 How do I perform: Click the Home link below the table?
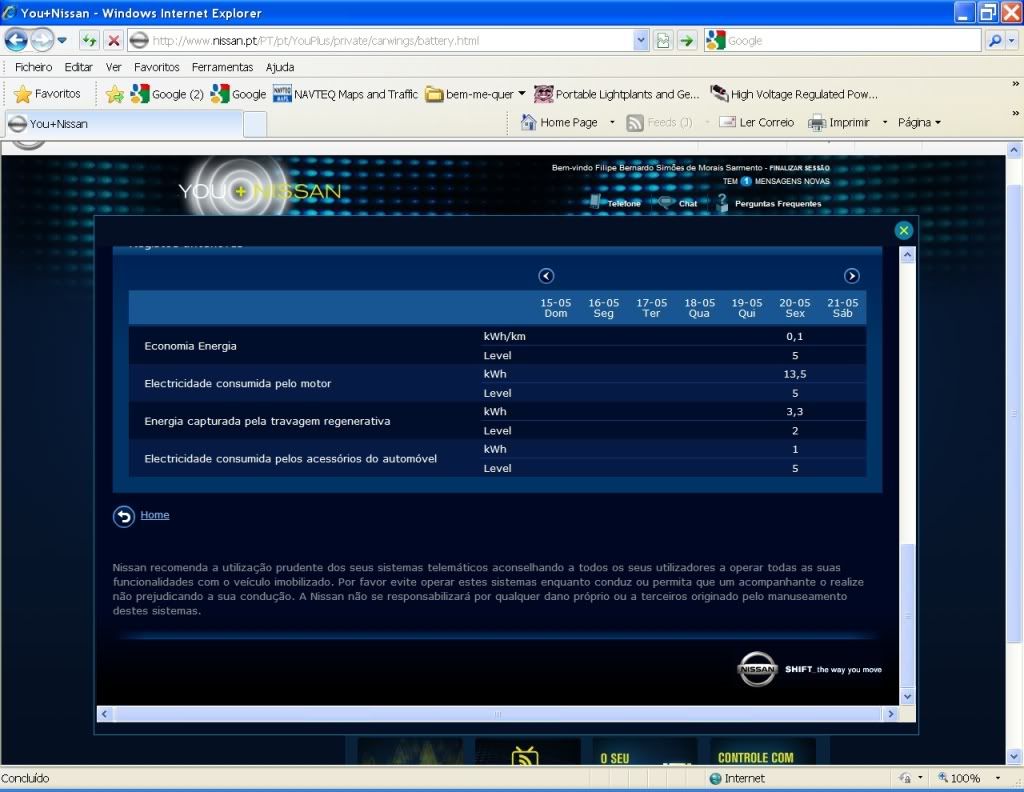(x=155, y=515)
